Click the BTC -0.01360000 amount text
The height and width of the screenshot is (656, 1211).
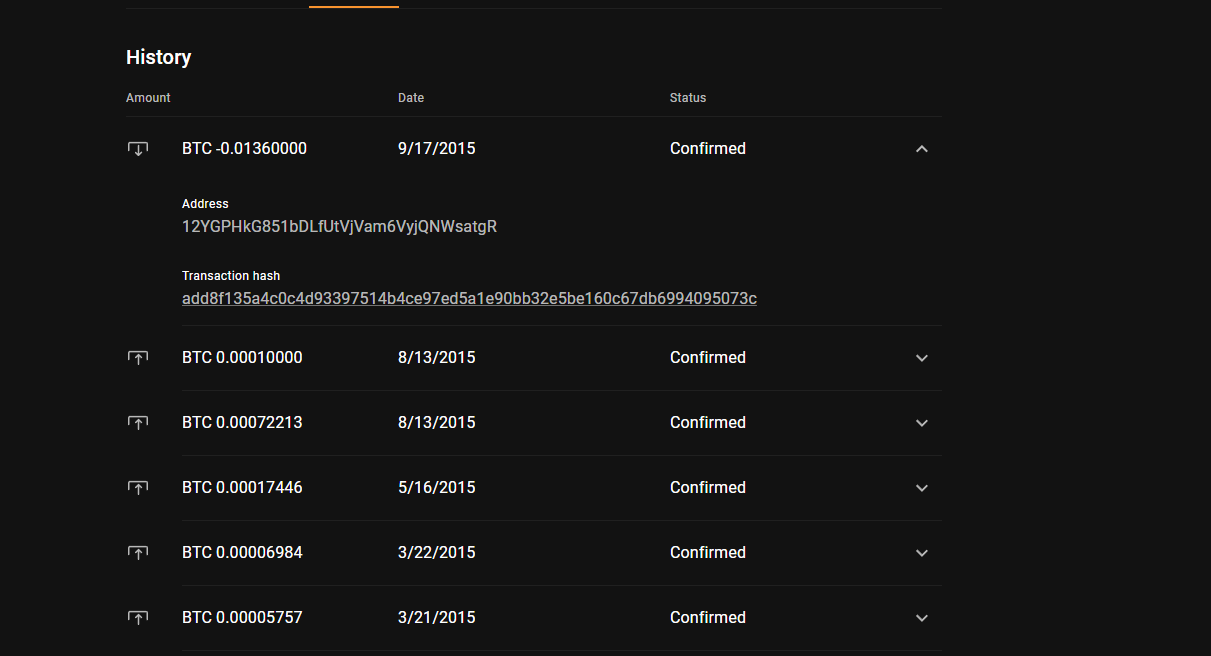coord(244,149)
